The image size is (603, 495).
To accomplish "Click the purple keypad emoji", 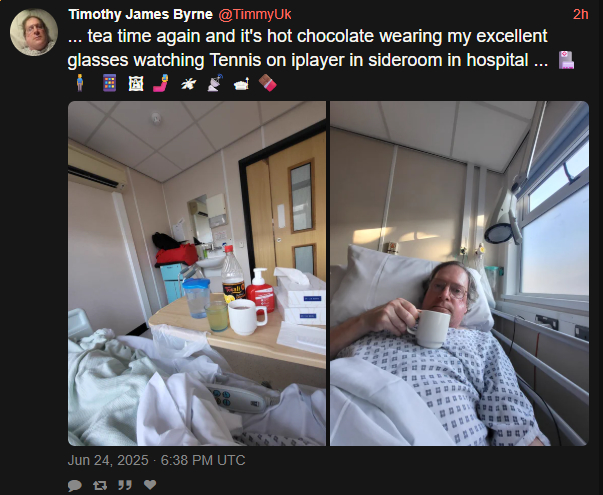I will [x=110, y=83].
